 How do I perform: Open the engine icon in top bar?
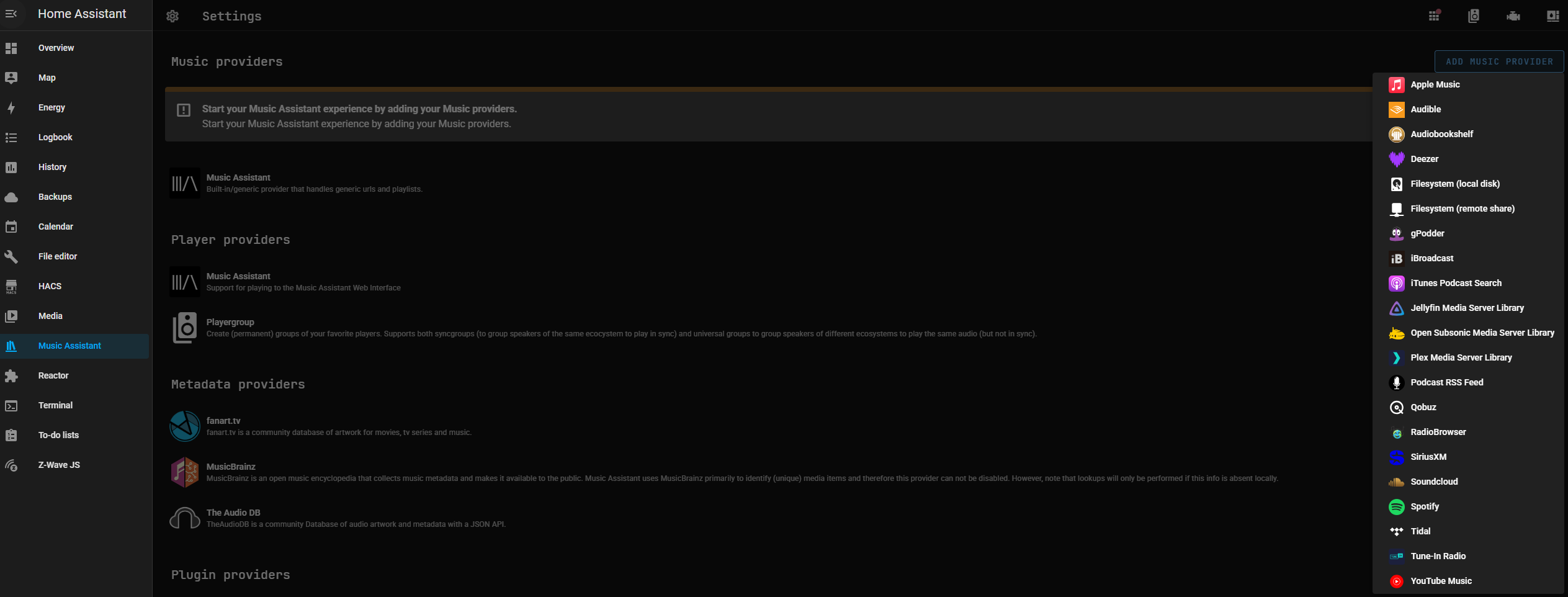pos(1513,16)
